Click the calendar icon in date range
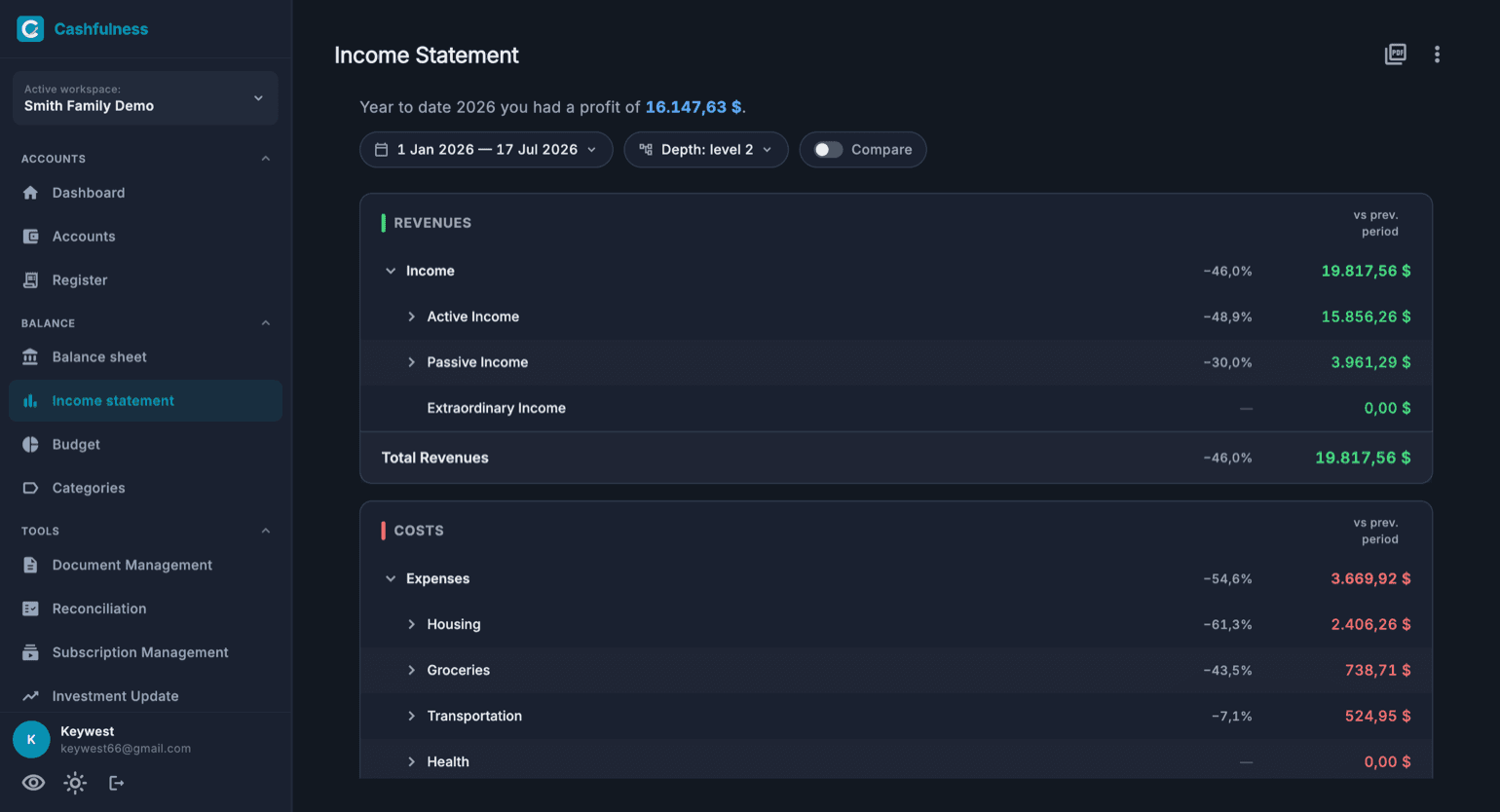Screen dimensions: 1500x812 [x=382, y=150]
